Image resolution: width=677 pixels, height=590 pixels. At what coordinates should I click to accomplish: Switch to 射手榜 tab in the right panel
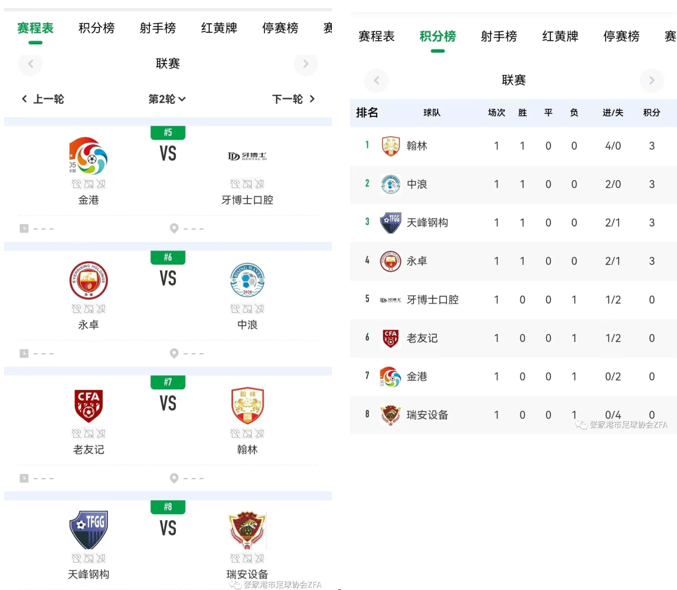[x=499, y=36]
